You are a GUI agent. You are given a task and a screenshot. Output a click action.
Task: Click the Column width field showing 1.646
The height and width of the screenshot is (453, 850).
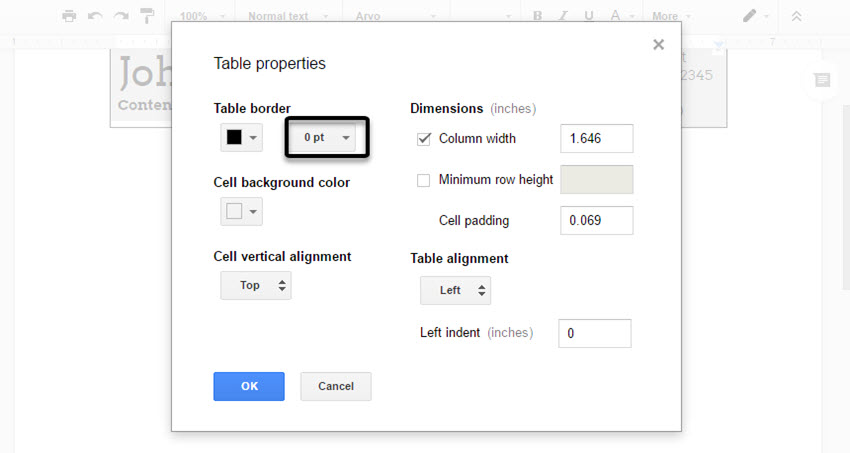point(597,139)
